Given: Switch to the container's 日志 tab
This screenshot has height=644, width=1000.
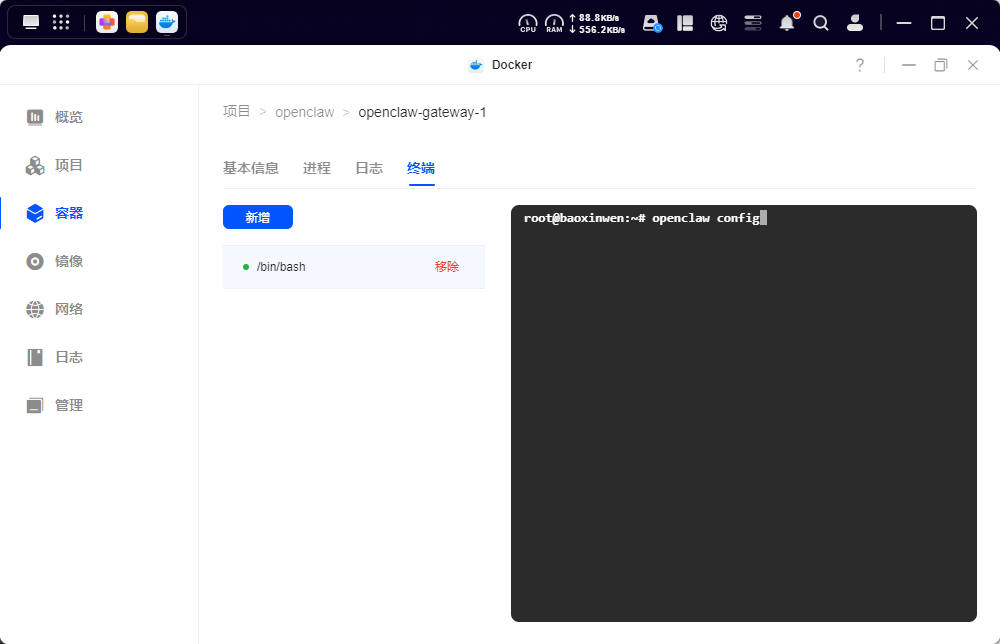Looking at the screenshot, I should coord(368,168).
